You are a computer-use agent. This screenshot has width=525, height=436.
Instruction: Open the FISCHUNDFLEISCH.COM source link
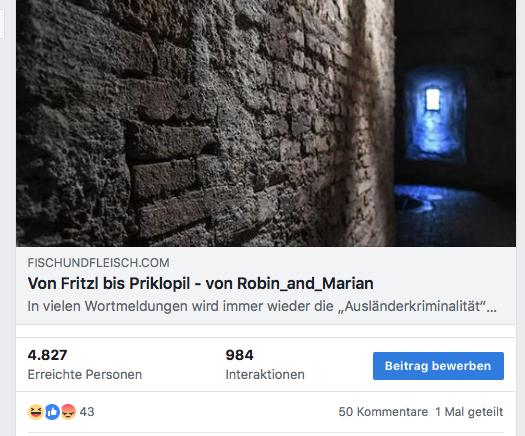(98, 263)
